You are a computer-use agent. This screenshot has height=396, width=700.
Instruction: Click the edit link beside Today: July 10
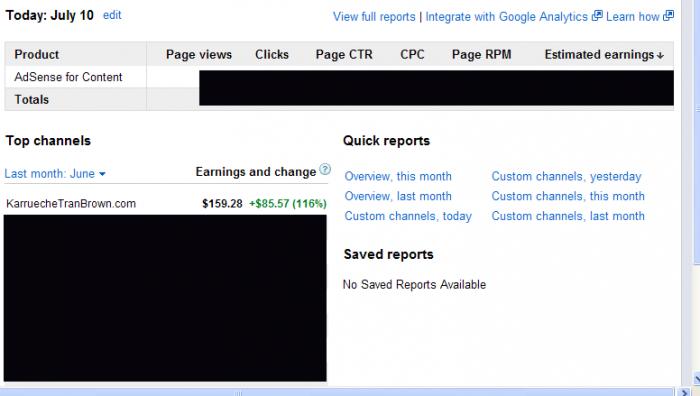click(112, 15)
